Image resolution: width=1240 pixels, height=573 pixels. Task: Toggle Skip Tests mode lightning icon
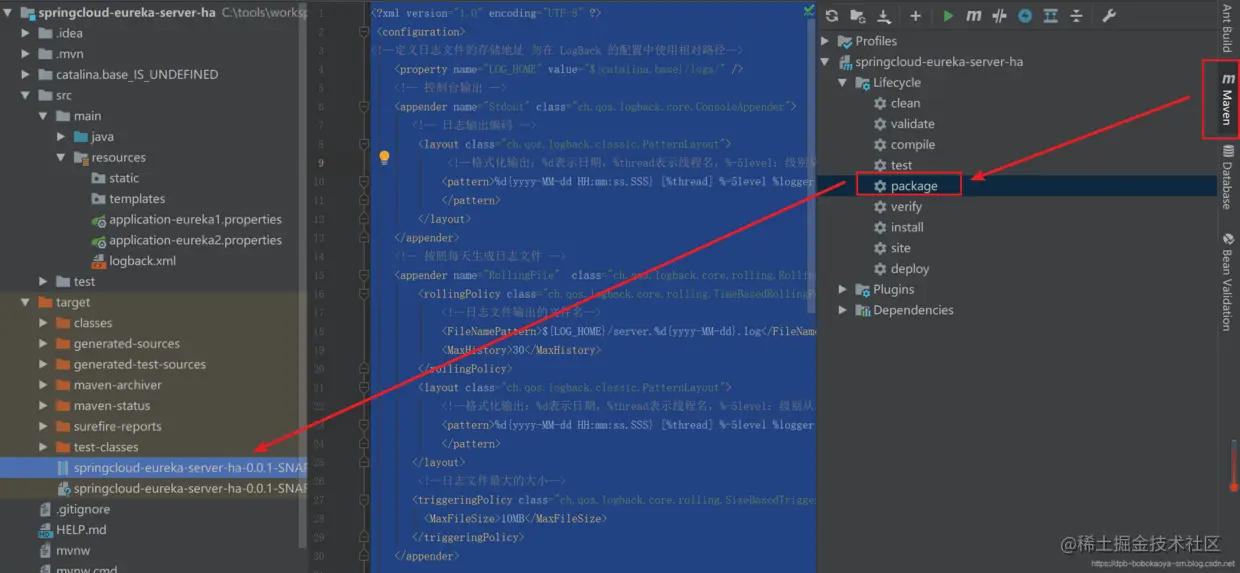(x=1025, y=16)
